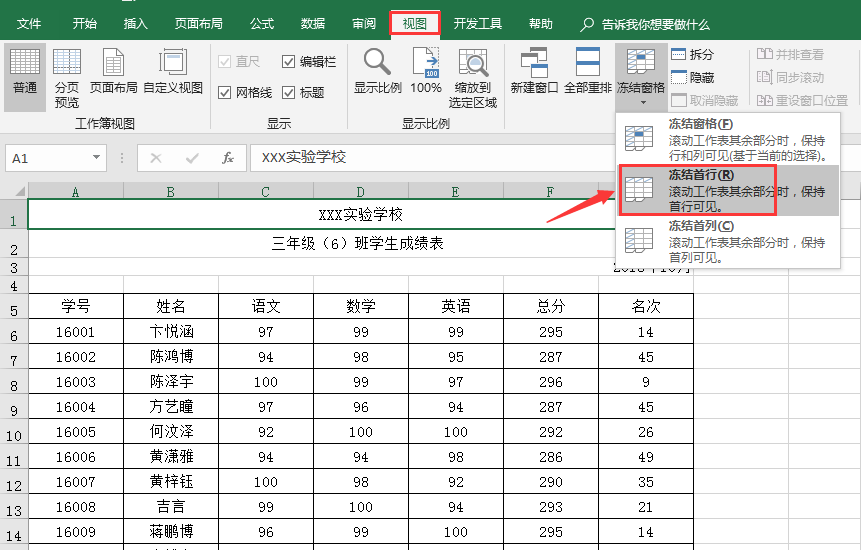This screenshot has height=550, width=861.
Task: Toggle the 标题 headings checkbox
Action: (288, 92)
